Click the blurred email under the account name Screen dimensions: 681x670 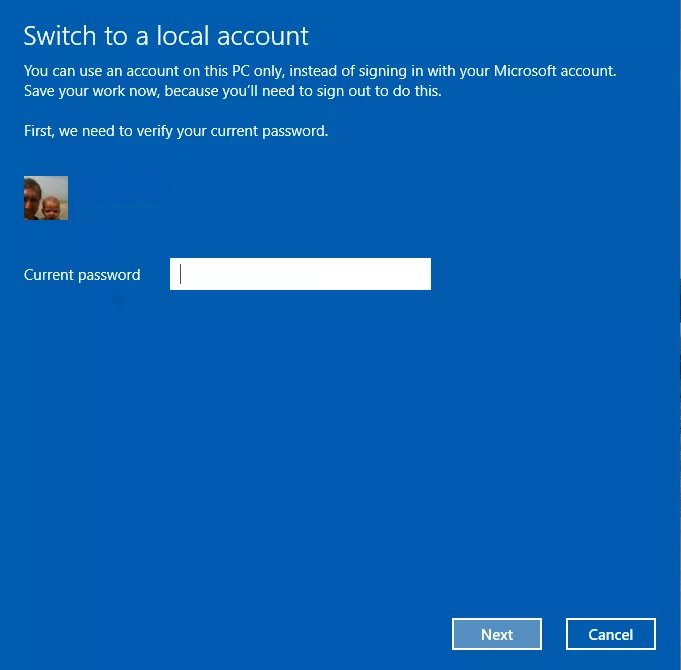[x=125, y=205]
